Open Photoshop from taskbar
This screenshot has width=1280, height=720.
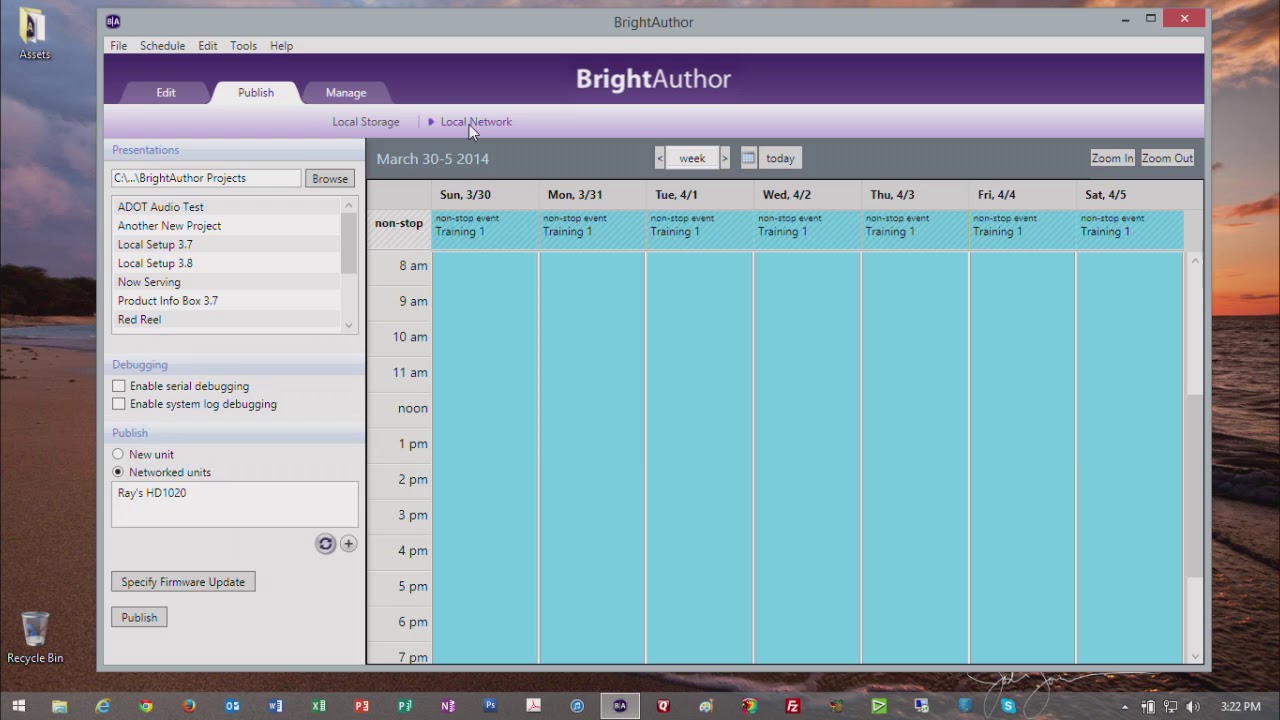point(490,706)
